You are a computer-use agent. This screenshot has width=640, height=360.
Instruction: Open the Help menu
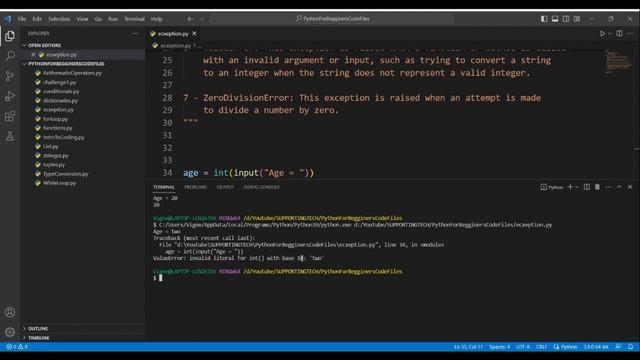[157, 19]
